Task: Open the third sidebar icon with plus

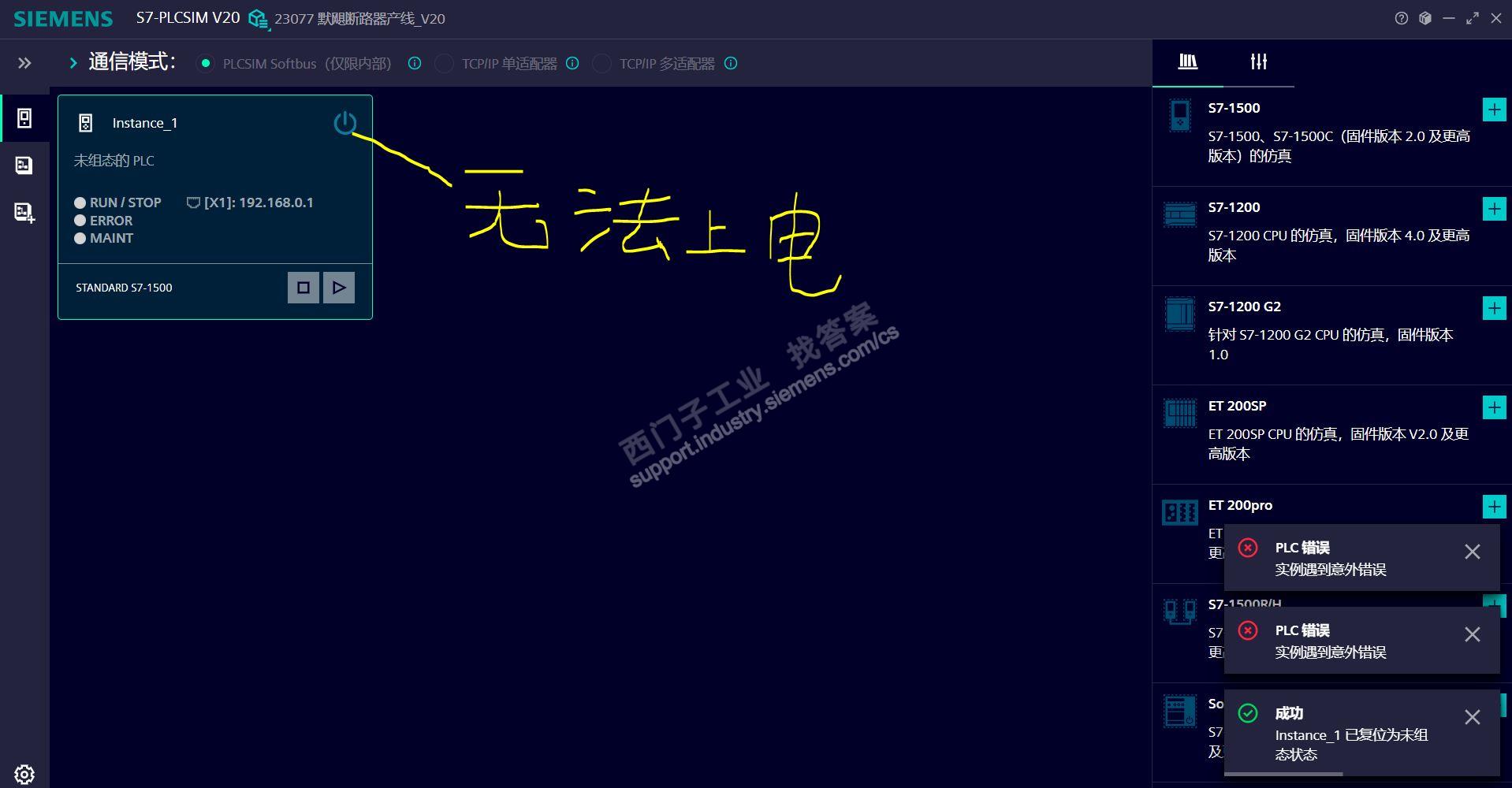Action: [x=24, y=212]
